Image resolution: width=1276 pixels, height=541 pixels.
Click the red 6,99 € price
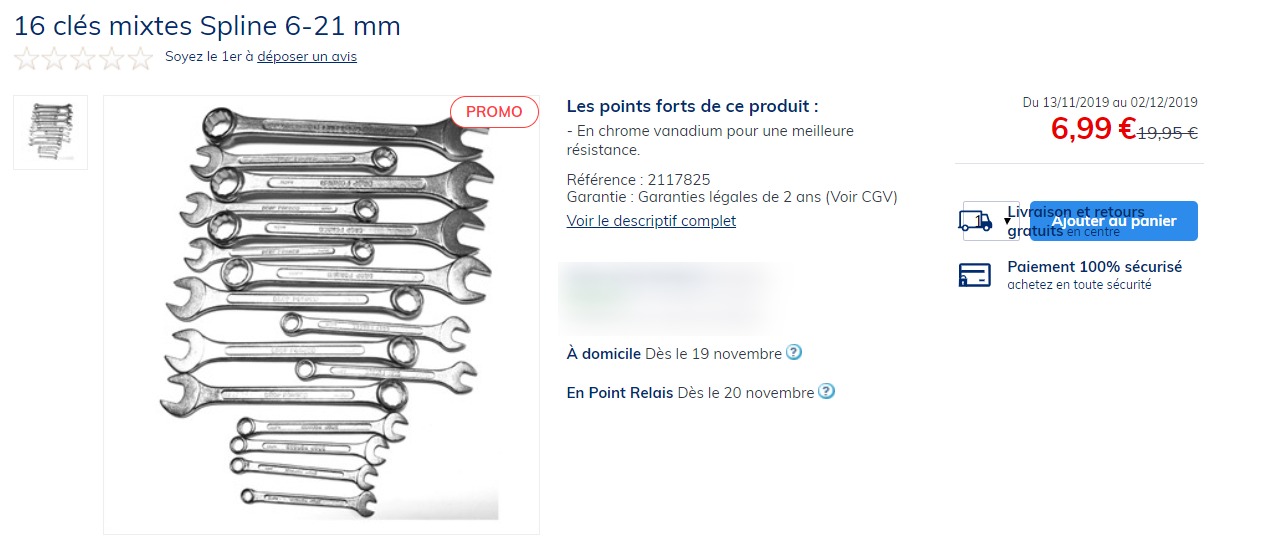[x=1092, y=129]
